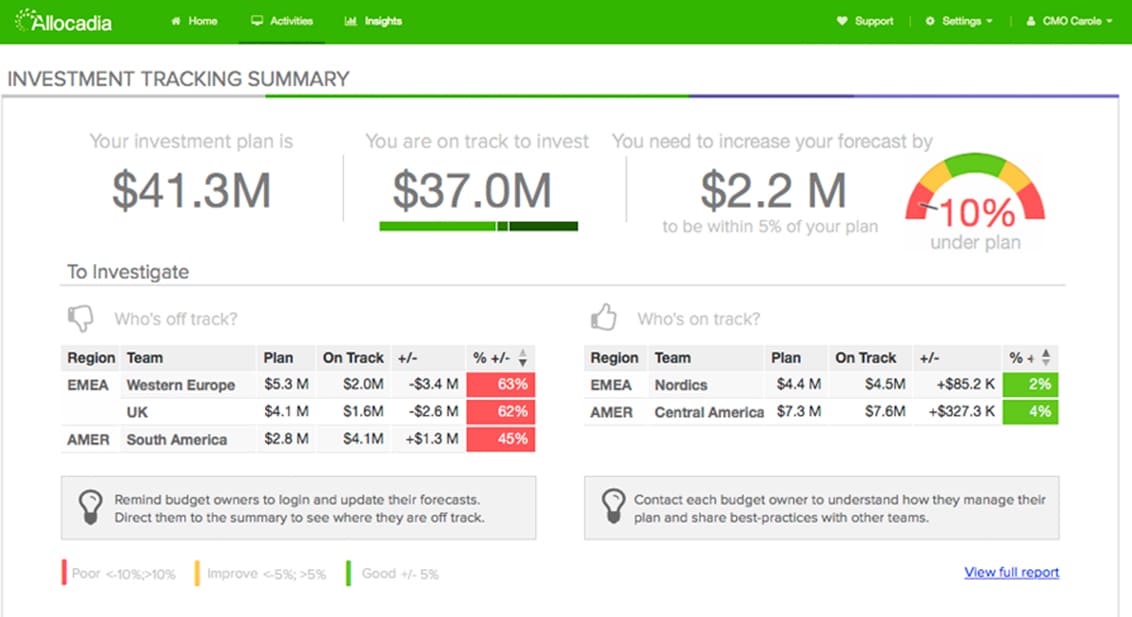Click the green investment progress bar
The width and height of the screenshot is (1132, 617).
click(478, 226)
